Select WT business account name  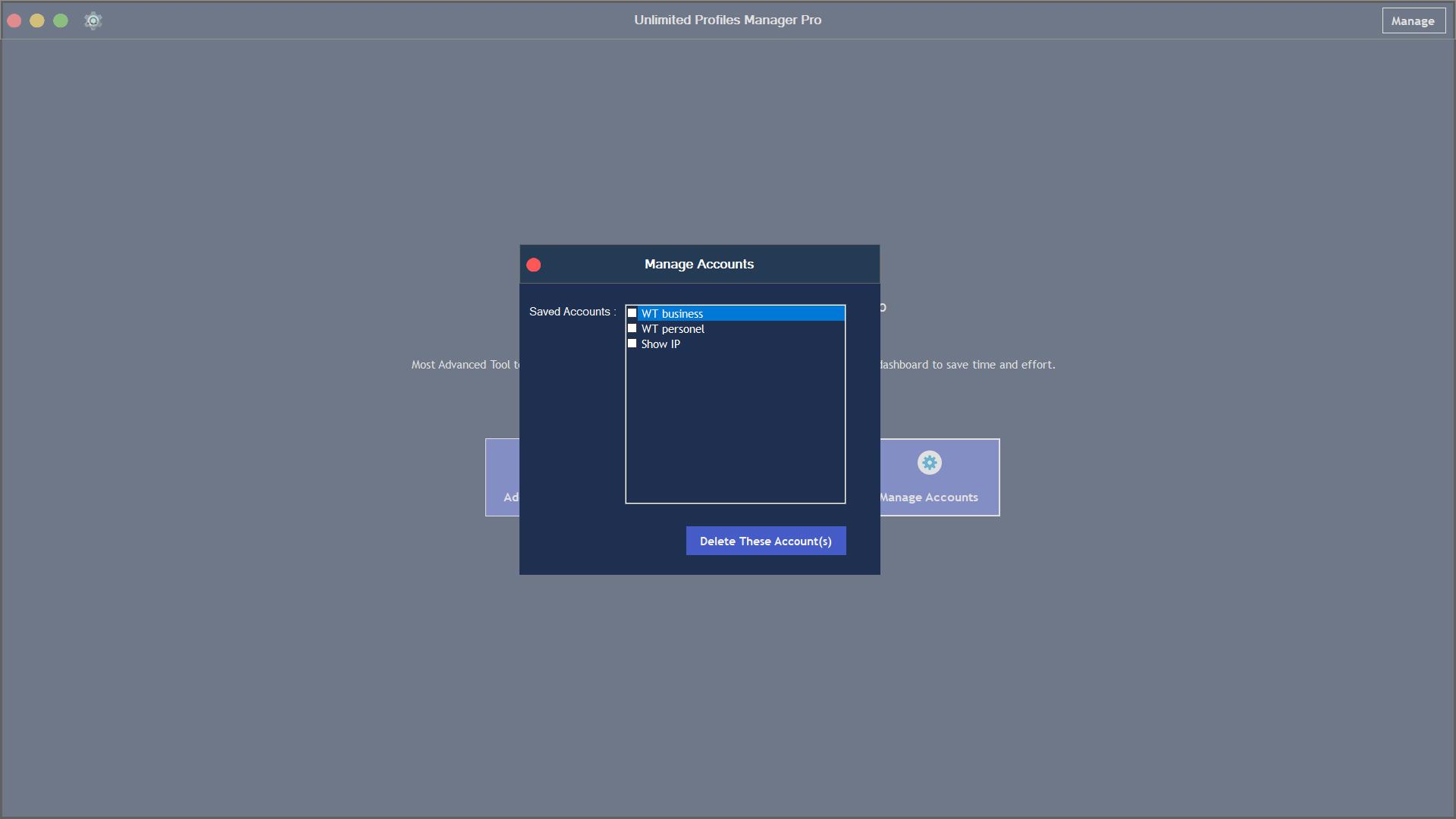coord(672,314)
